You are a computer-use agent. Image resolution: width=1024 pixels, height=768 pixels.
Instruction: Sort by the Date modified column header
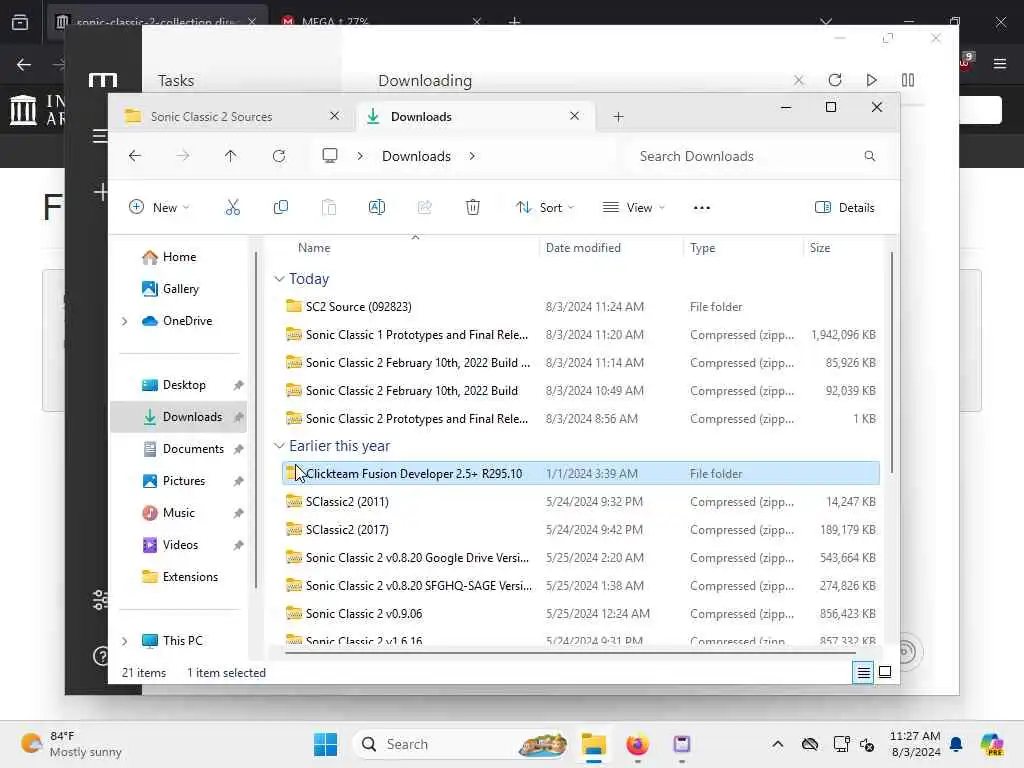click(x=583, y=248)
